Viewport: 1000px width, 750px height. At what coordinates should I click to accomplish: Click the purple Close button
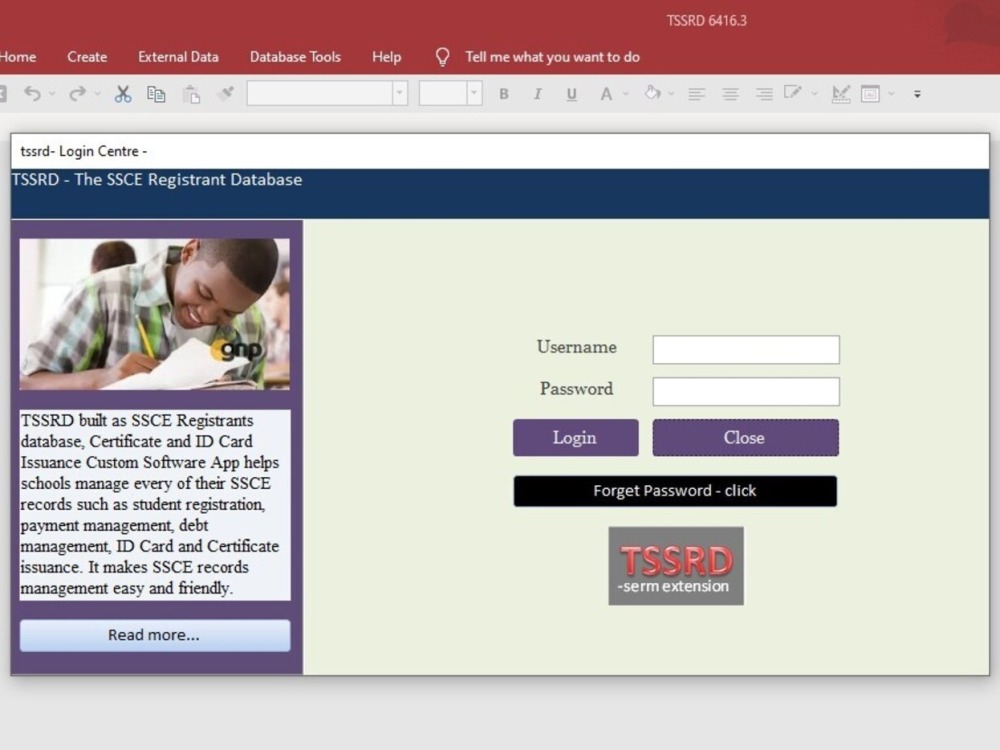[746, 438]
